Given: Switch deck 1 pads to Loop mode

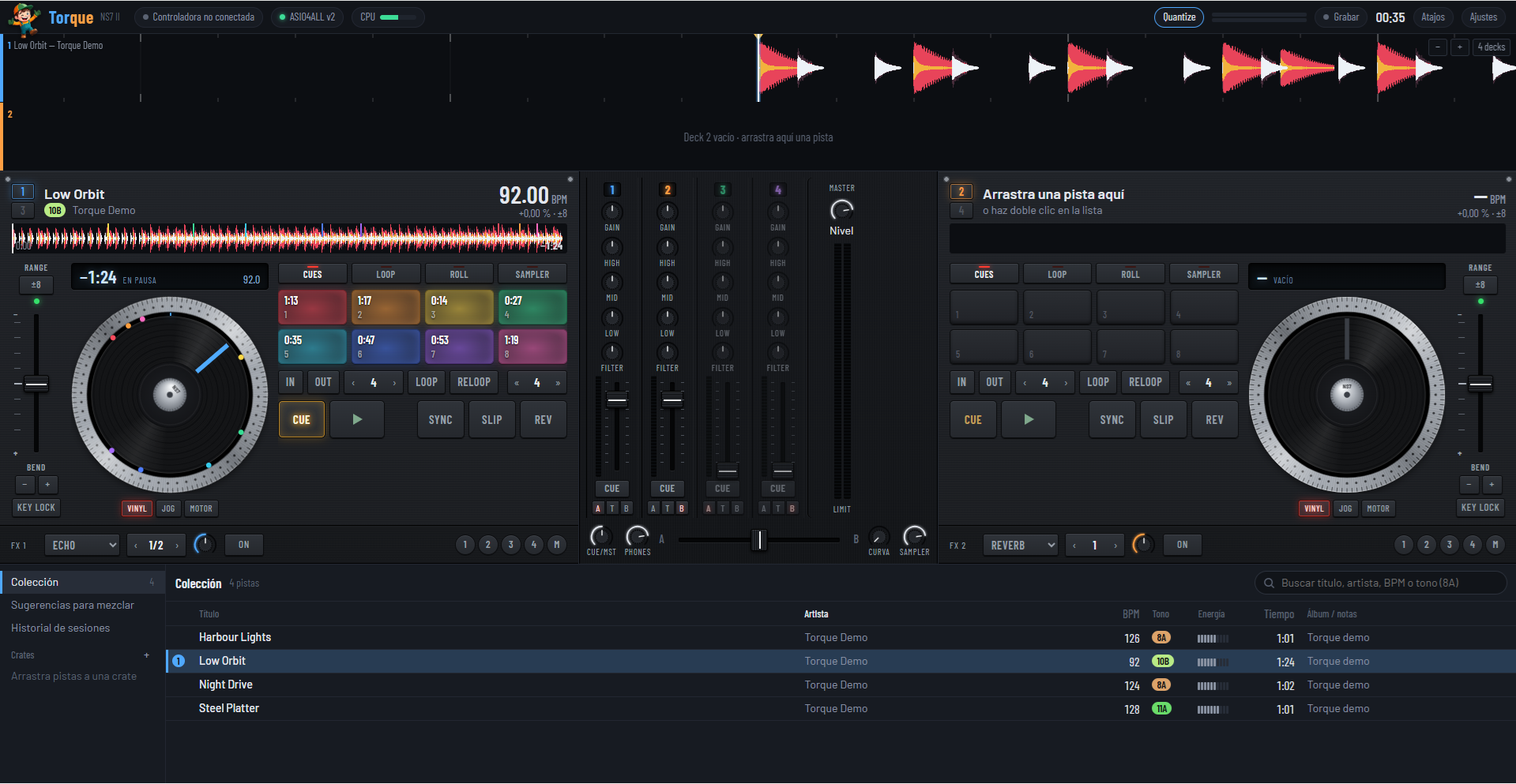Looking at the screenshot, I should click(386, 274).
